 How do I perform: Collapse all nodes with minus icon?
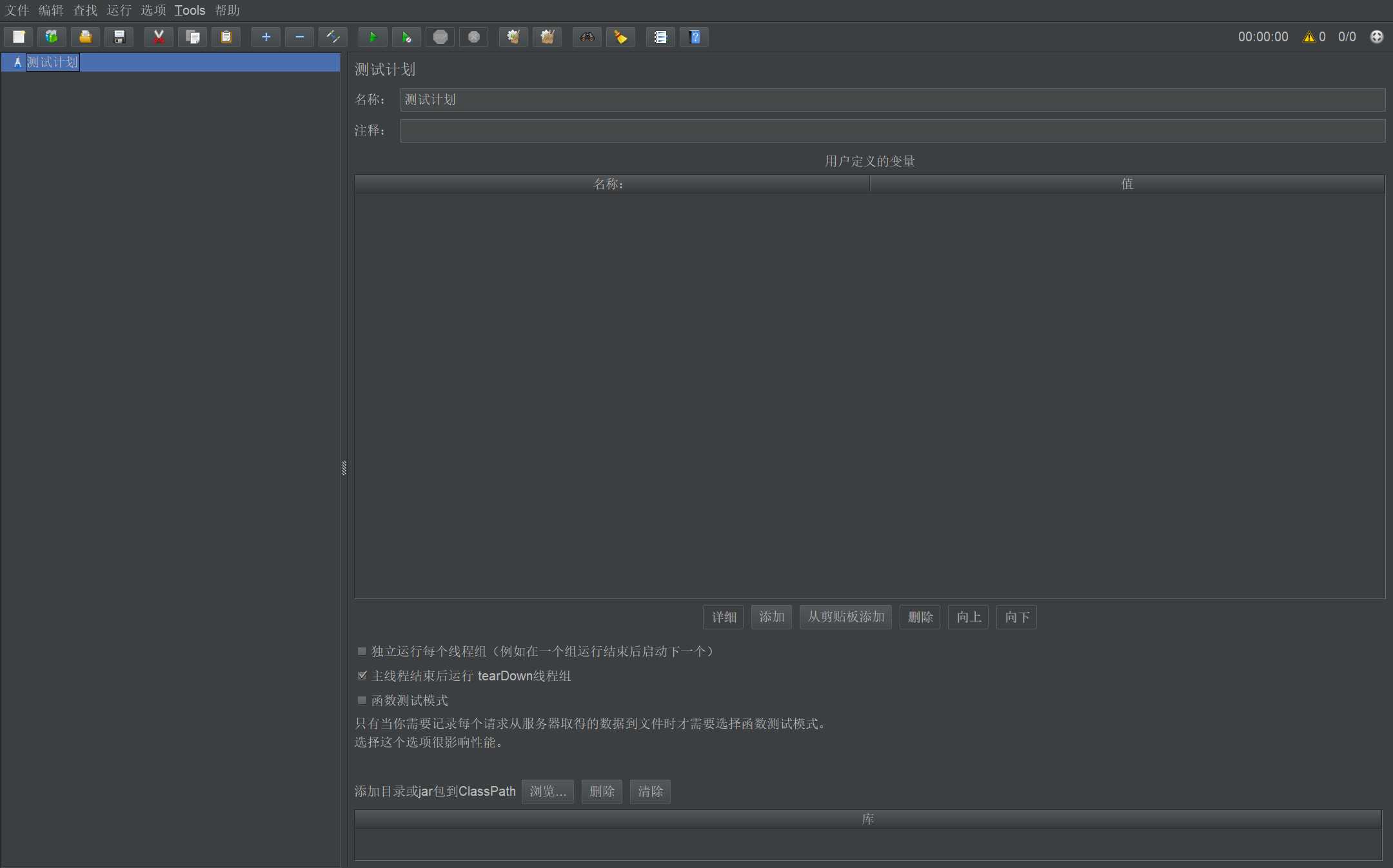click(299, 37)
